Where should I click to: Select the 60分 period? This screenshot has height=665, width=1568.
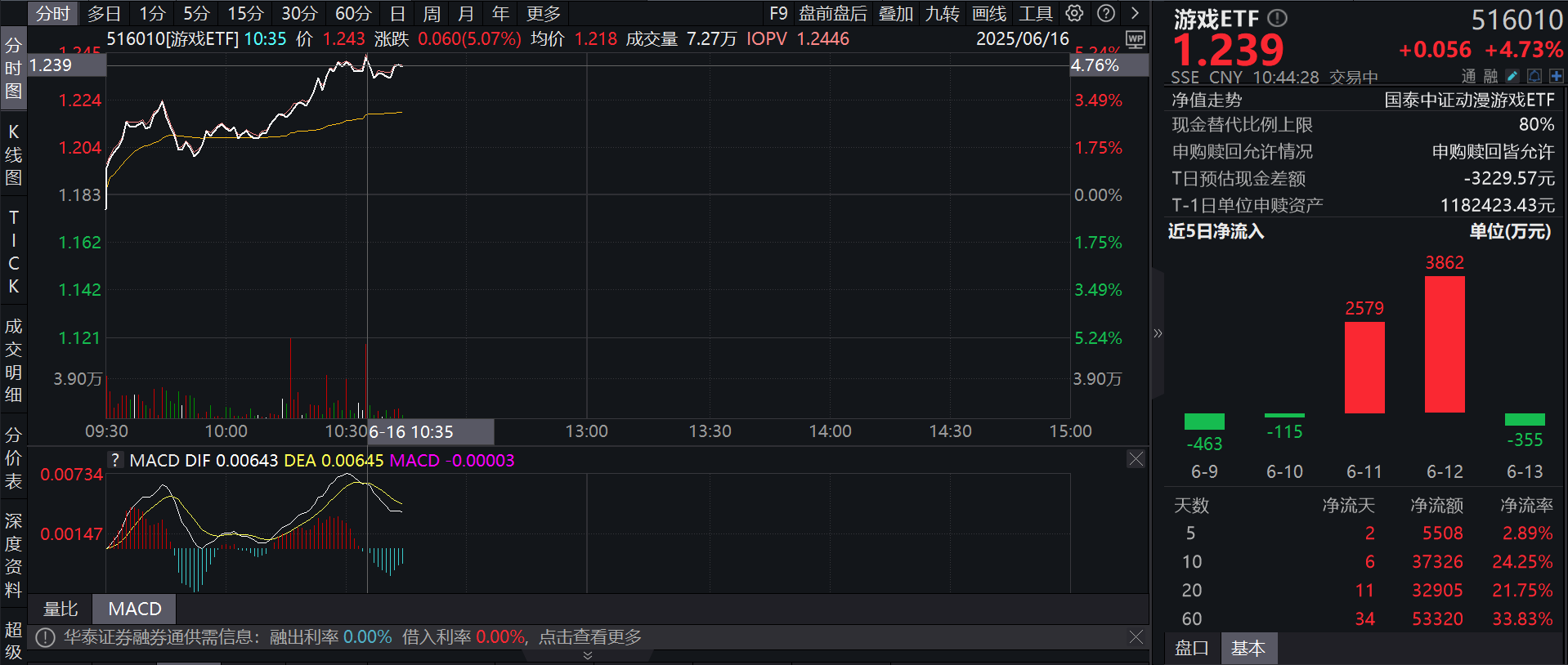pos(353,13)
